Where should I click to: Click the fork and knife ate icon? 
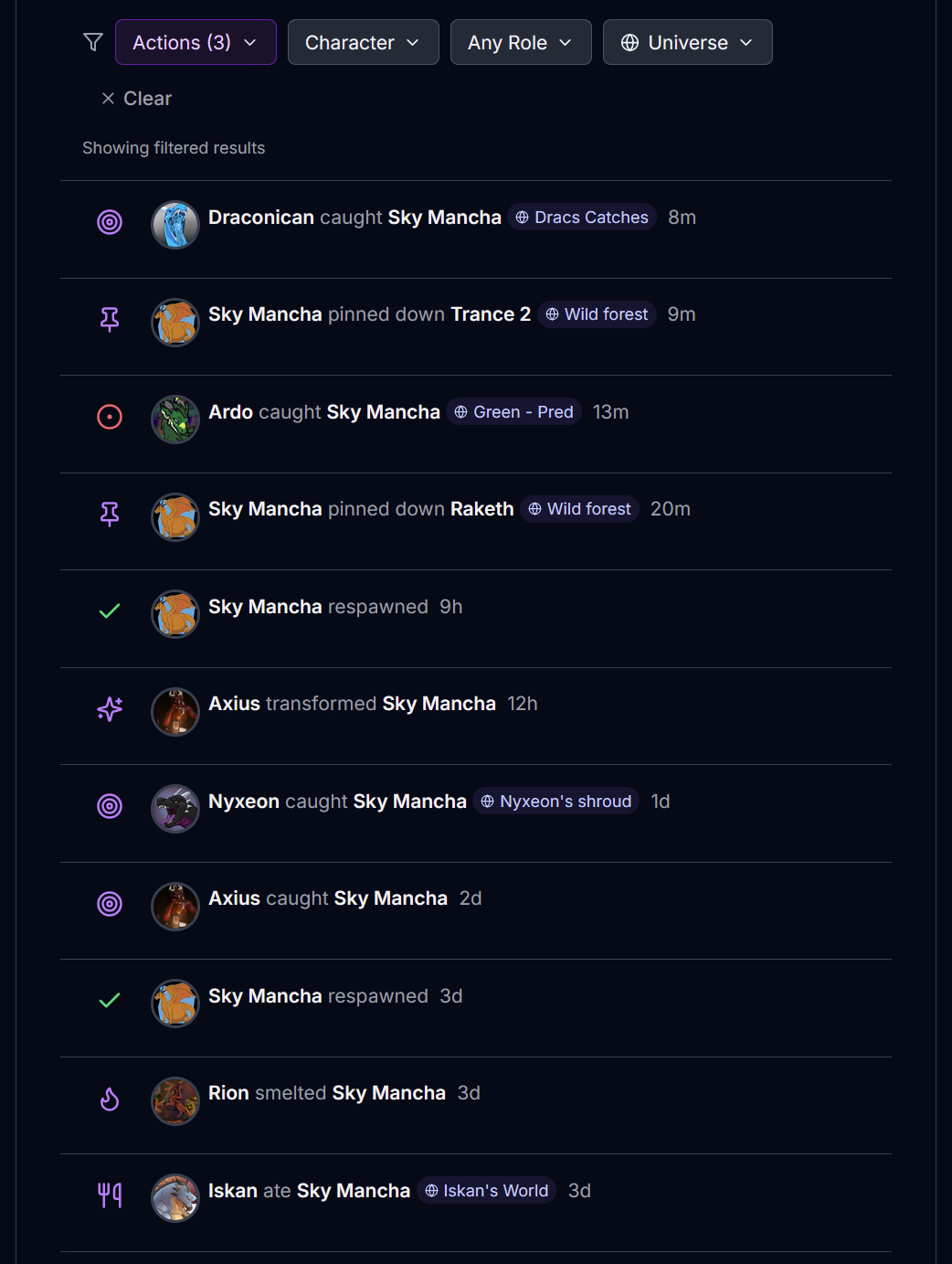[110, 1195]
